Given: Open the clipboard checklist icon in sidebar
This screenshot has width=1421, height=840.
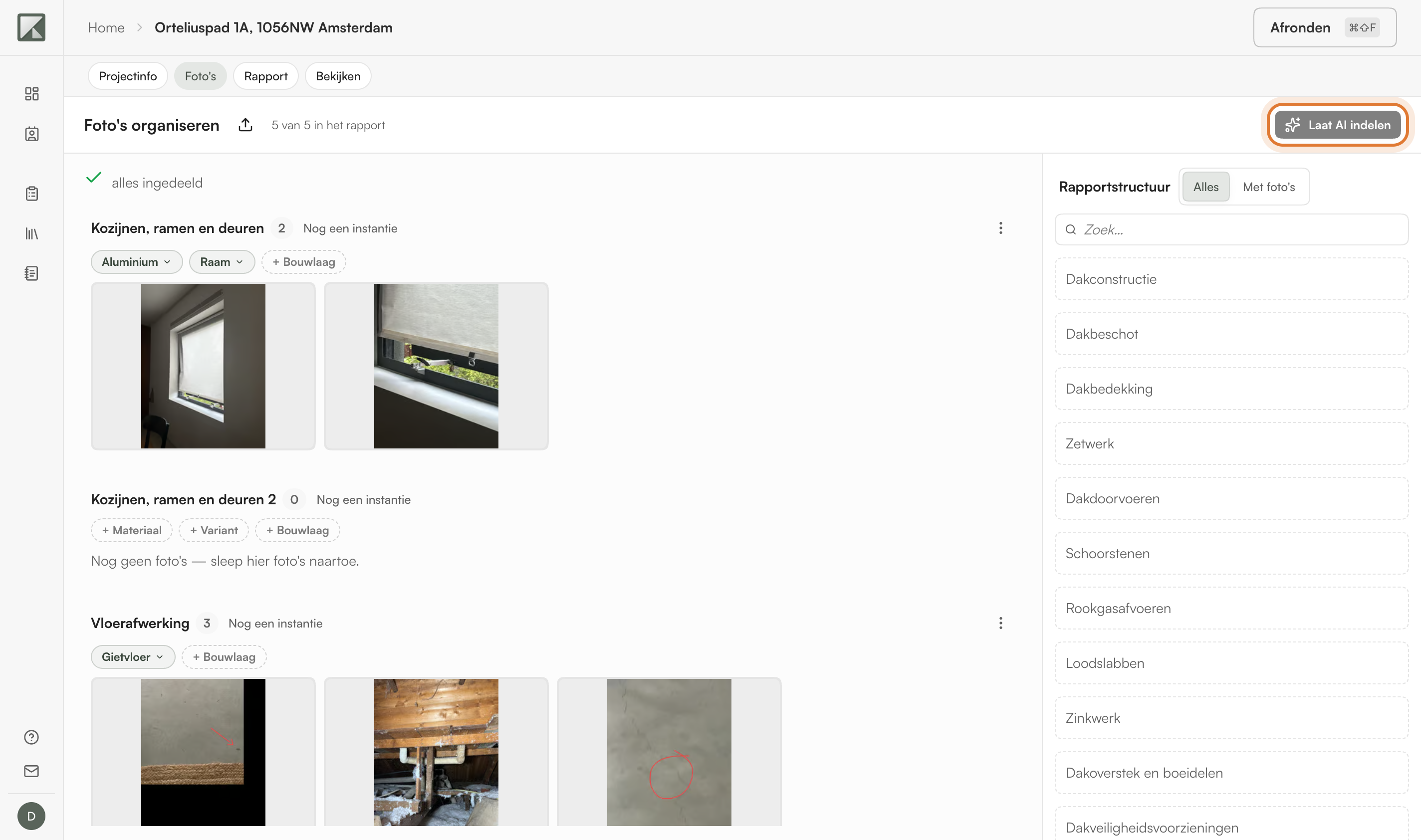Looking at the screenshot, I should (32, 194).
